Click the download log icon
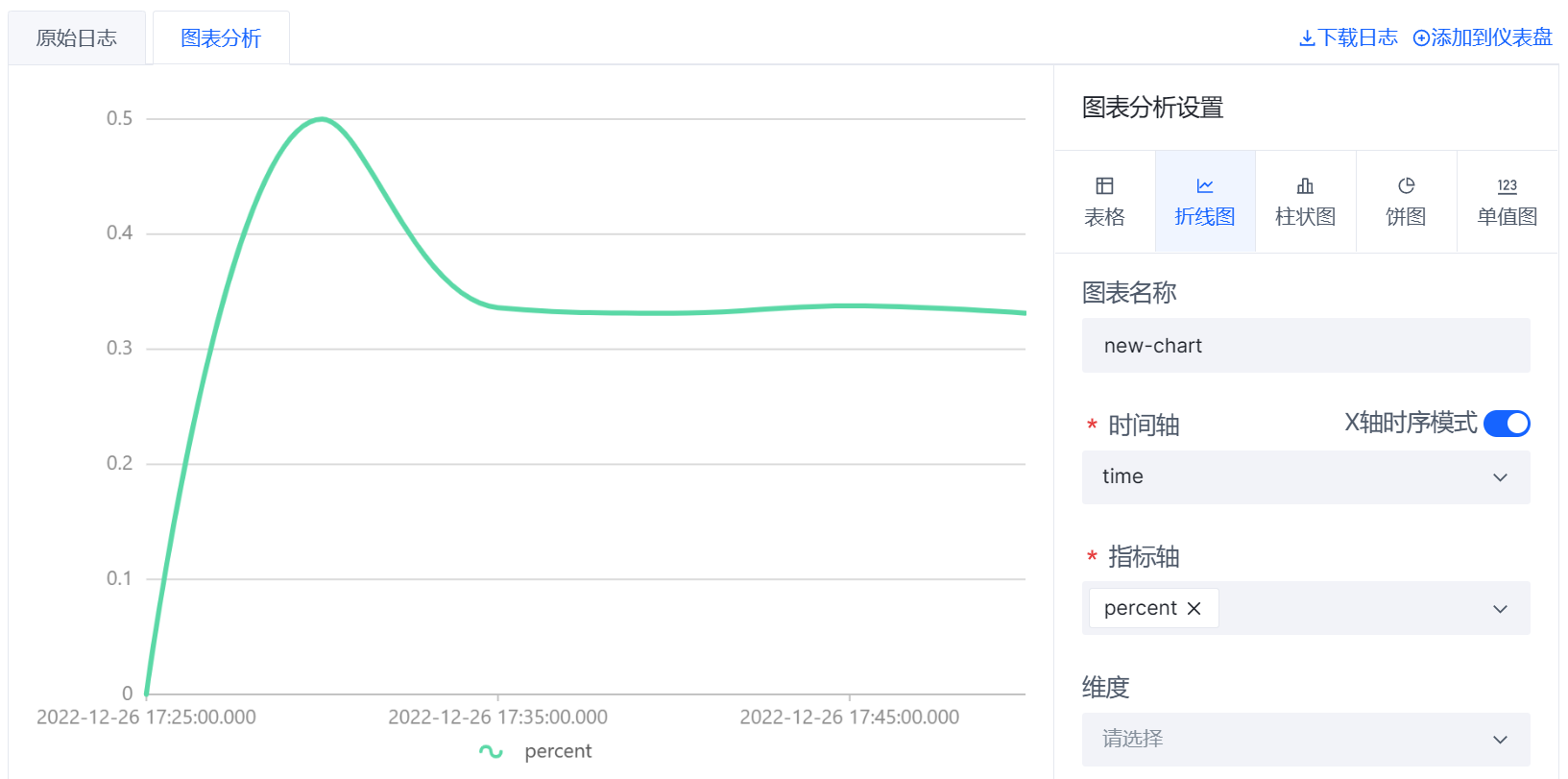The width and height of the screenshot is (1568, 779). [1307, 38]
